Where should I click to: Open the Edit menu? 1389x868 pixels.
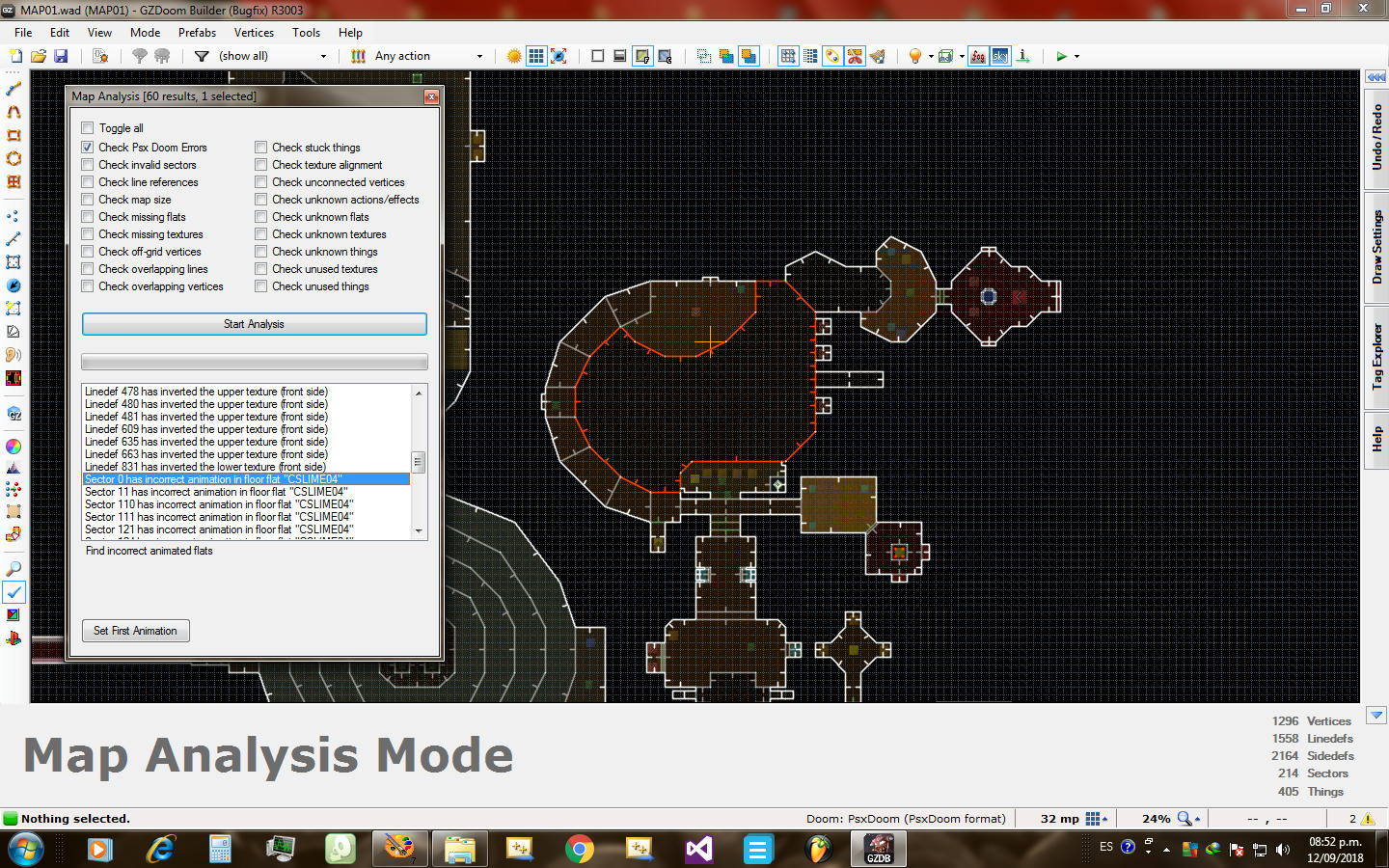60,32
